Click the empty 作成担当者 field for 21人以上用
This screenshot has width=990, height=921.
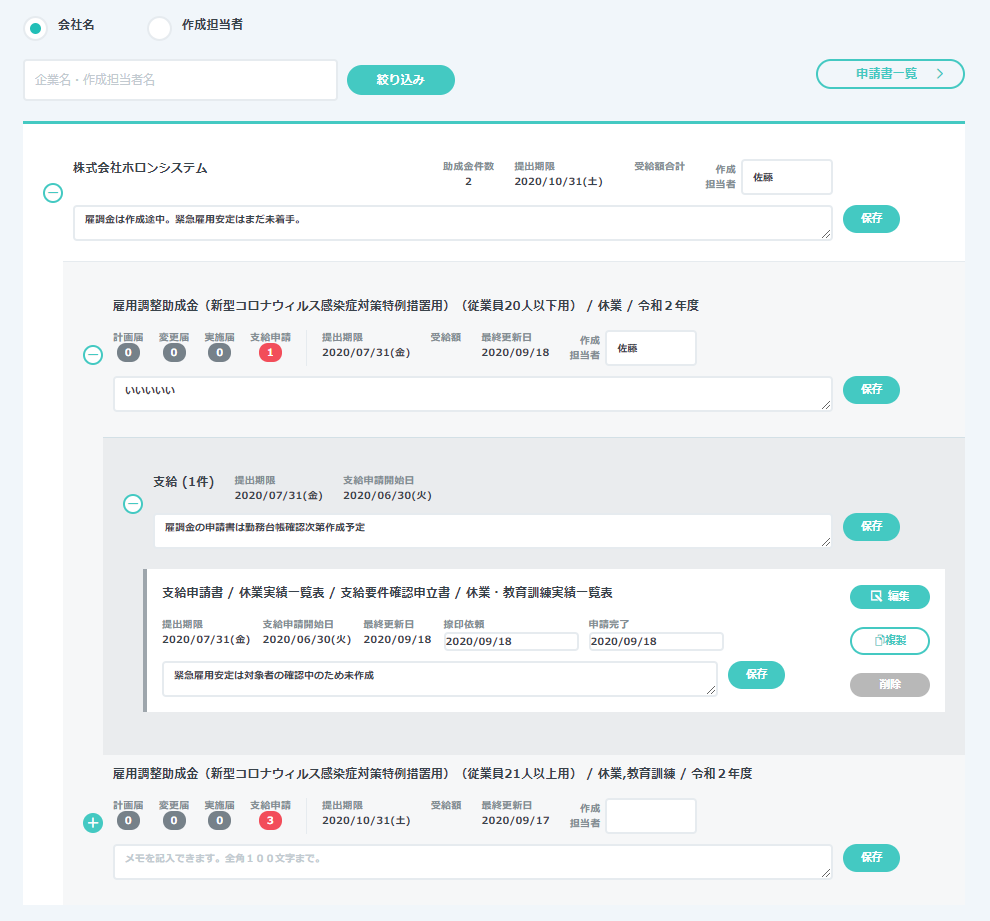(650, 816)
